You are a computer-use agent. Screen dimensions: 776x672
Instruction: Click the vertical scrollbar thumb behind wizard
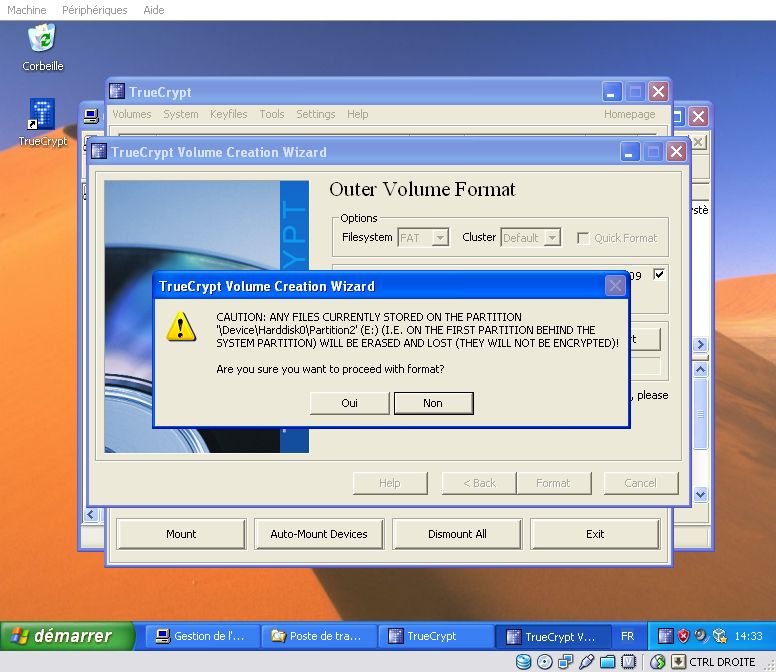pos(700,414)
